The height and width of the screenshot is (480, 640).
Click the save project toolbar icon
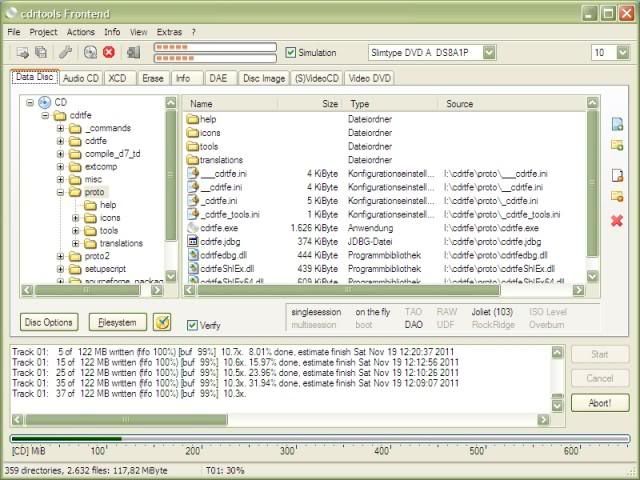pyautogui.click(x=41, y=52)
